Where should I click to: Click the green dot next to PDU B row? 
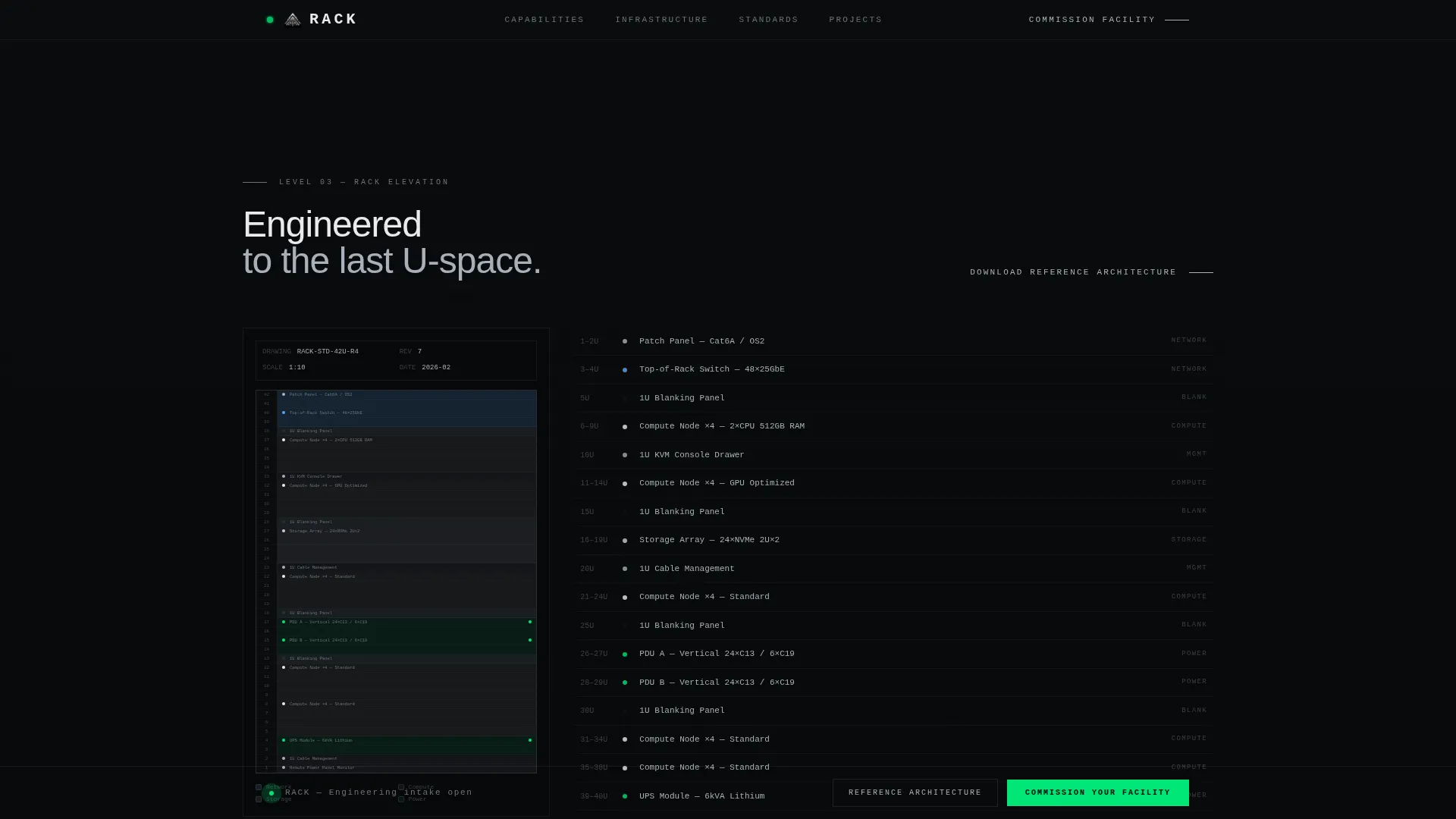tap(625, 682)
